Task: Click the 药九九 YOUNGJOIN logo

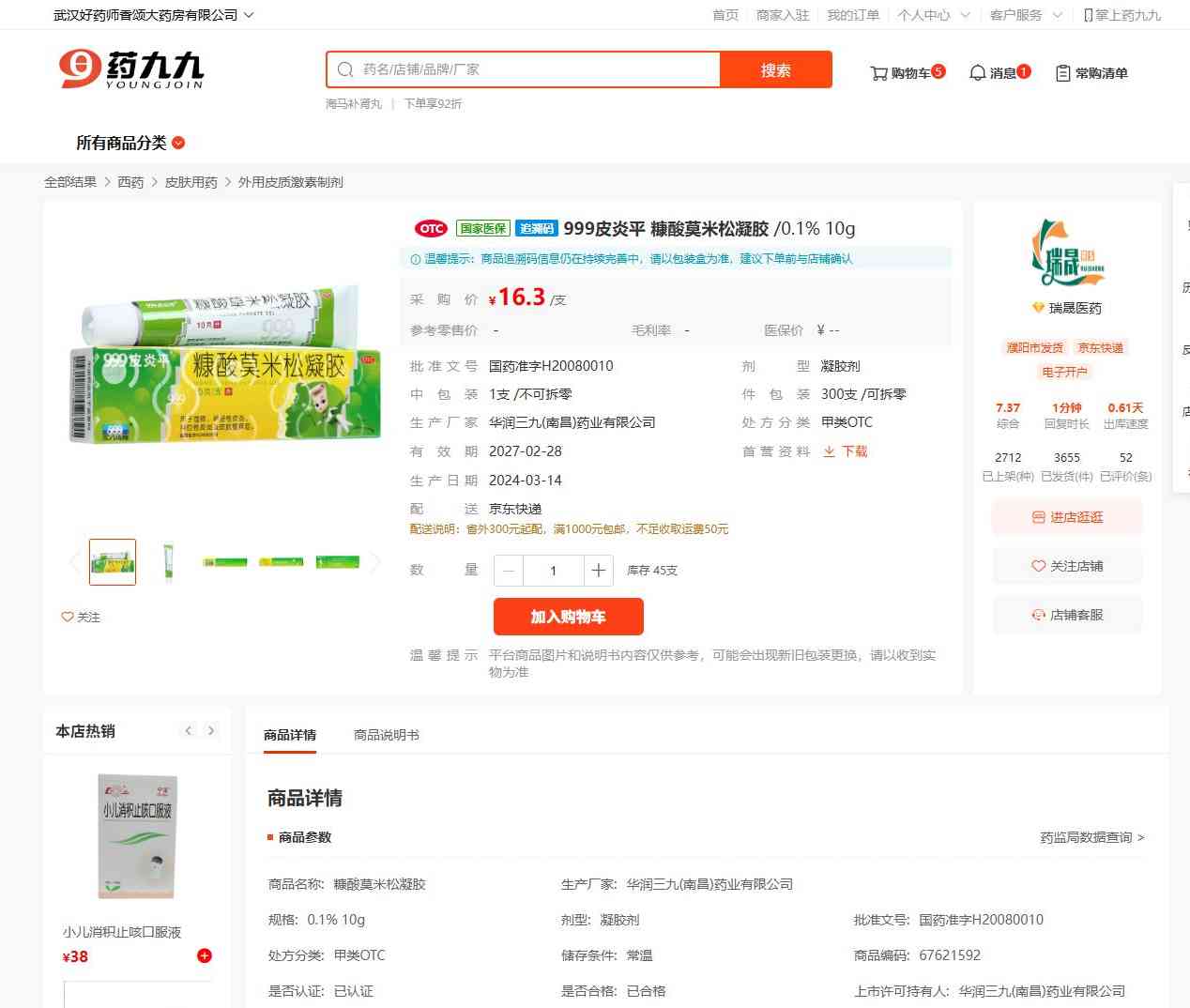Action: tap(131, 69)
